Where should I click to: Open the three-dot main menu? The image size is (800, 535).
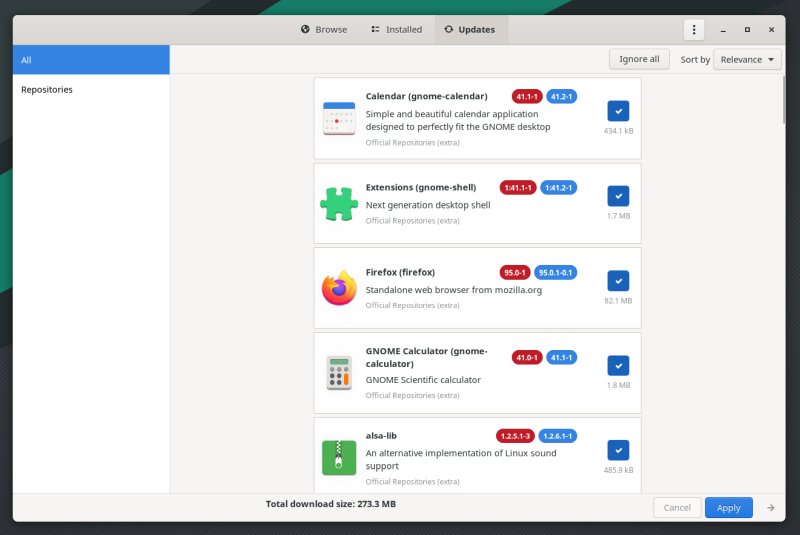click(x=694, y=30)
